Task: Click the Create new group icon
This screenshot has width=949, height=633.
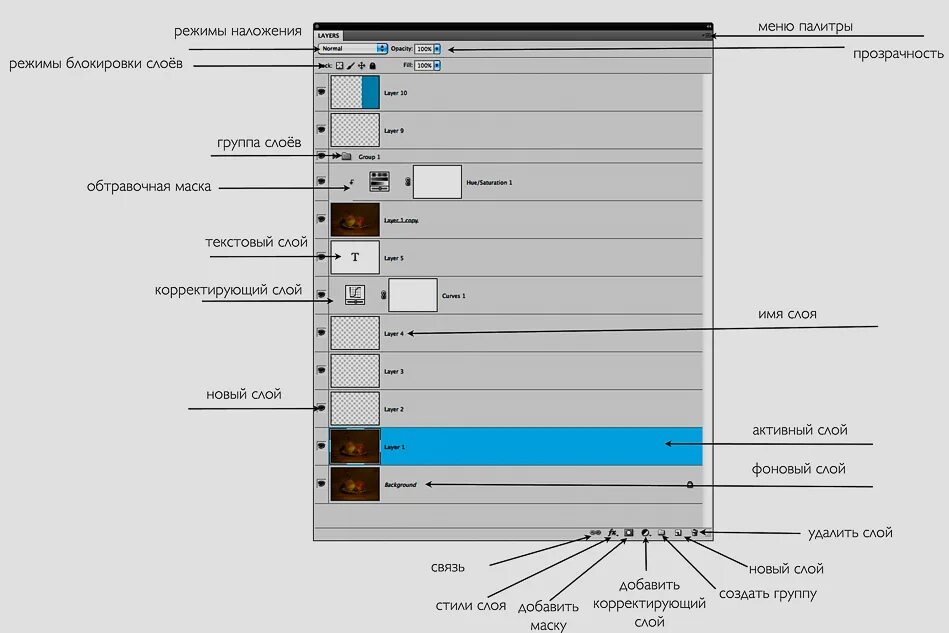Action: pos(662,533)
